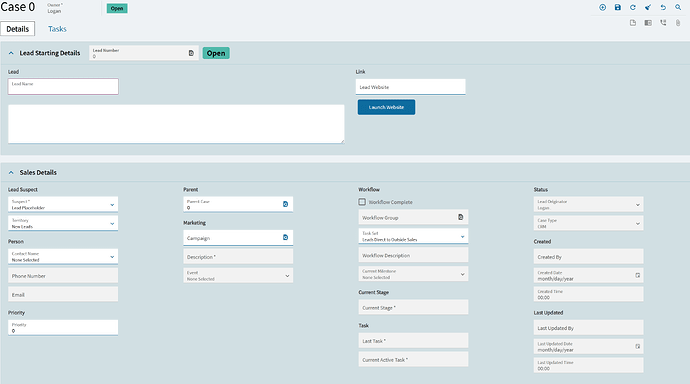Save the case with the floppy disk icon
This screenshot has width=690, height=384.
(x=618, y=7)
